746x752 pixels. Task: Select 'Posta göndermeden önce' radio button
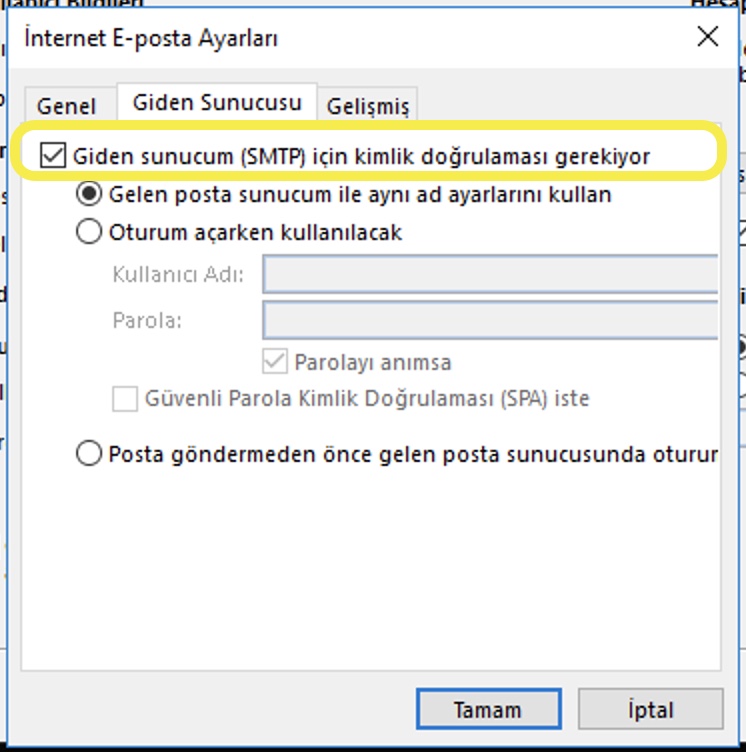(x=90, y=454)
